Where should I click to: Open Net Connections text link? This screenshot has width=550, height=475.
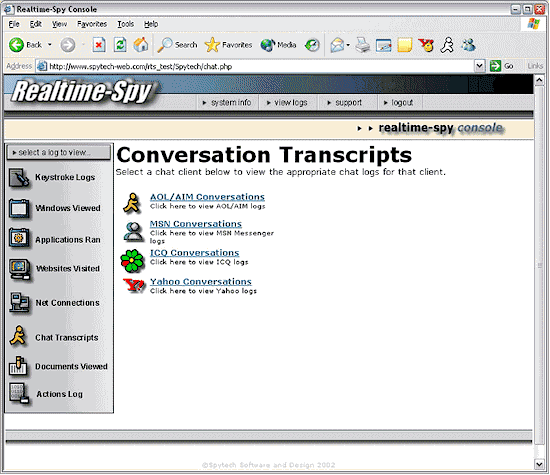coord(67,303)
